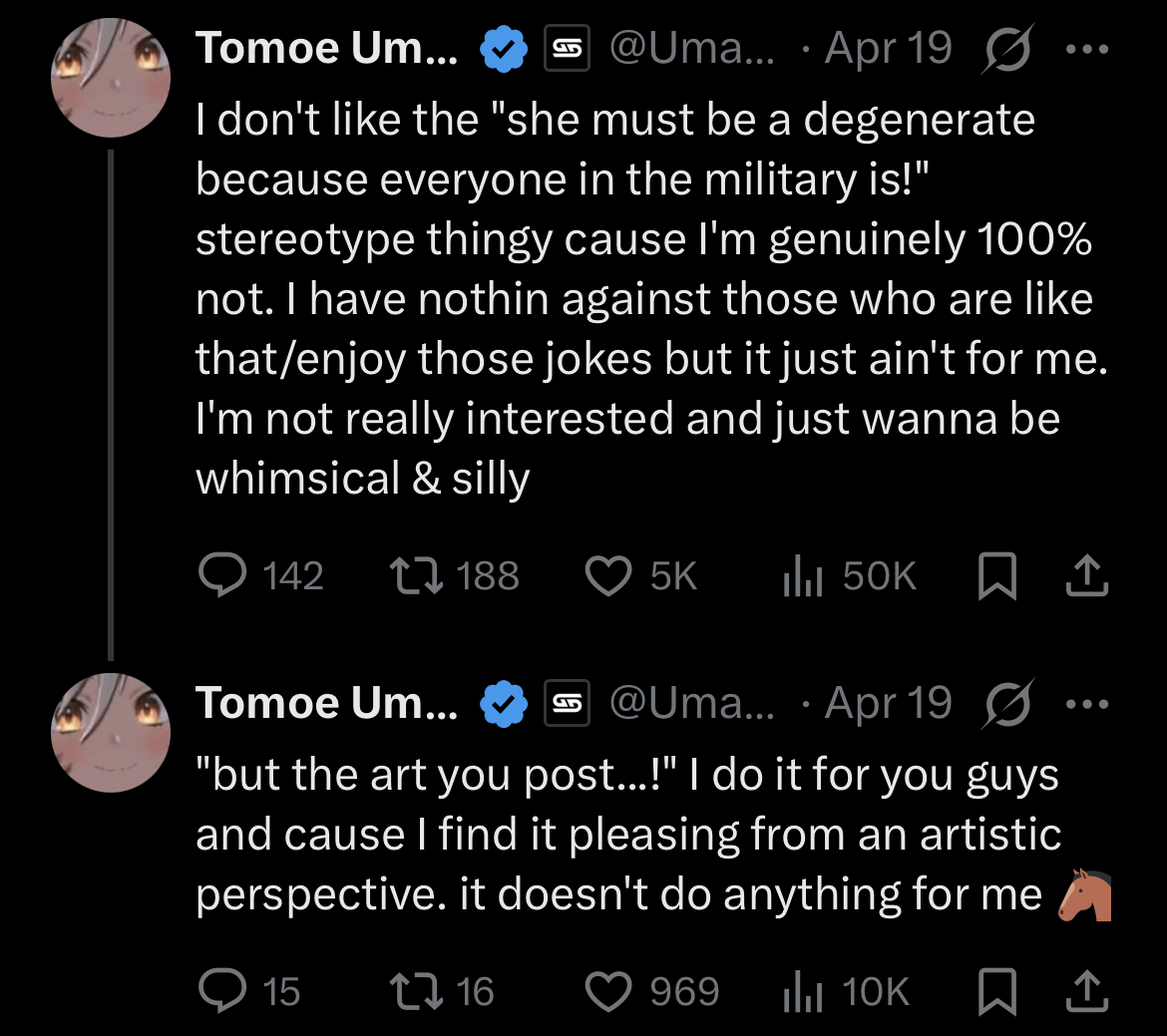View analytics of the 10K views tweet
The image size is (1167, 1036).
click(x=802, y=991)
